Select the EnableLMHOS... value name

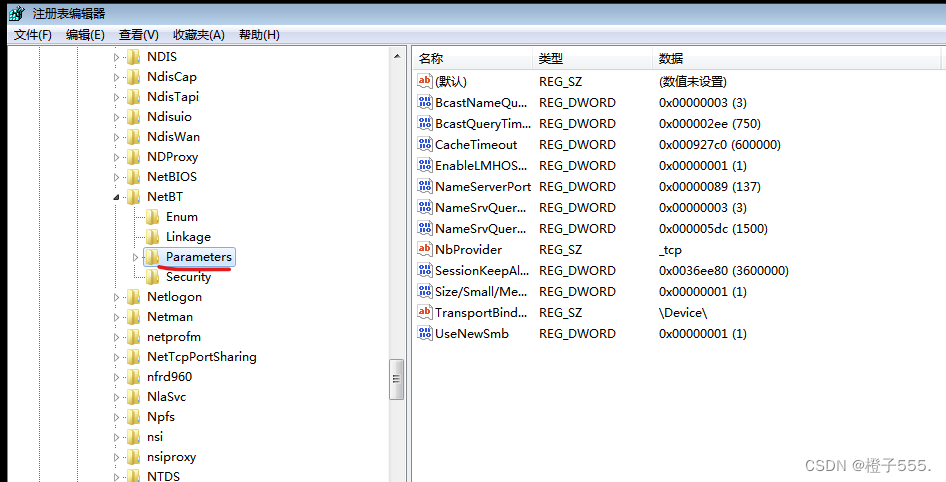(481, 165)
